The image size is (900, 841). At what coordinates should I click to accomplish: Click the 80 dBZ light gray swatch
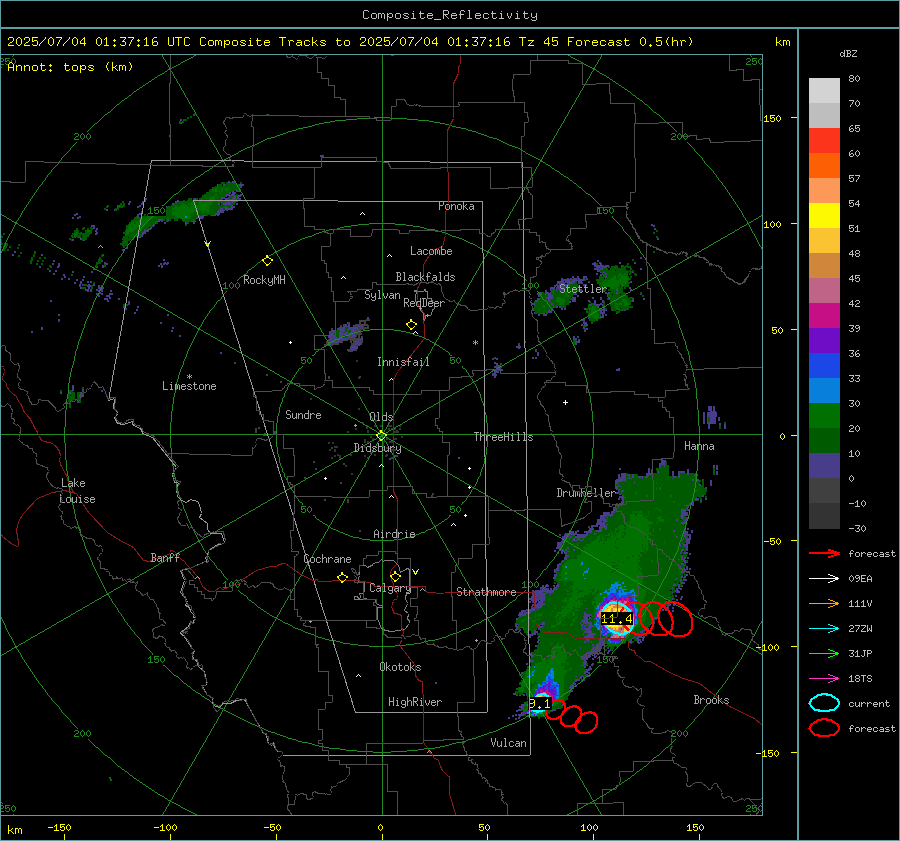824,91
